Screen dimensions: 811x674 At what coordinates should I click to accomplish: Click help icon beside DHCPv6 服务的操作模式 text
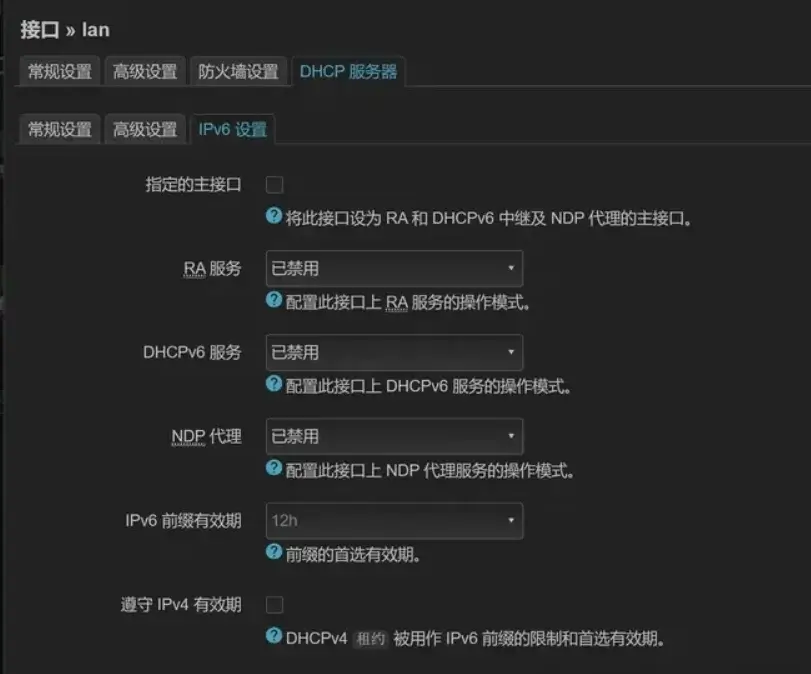(x=274, y=383)
